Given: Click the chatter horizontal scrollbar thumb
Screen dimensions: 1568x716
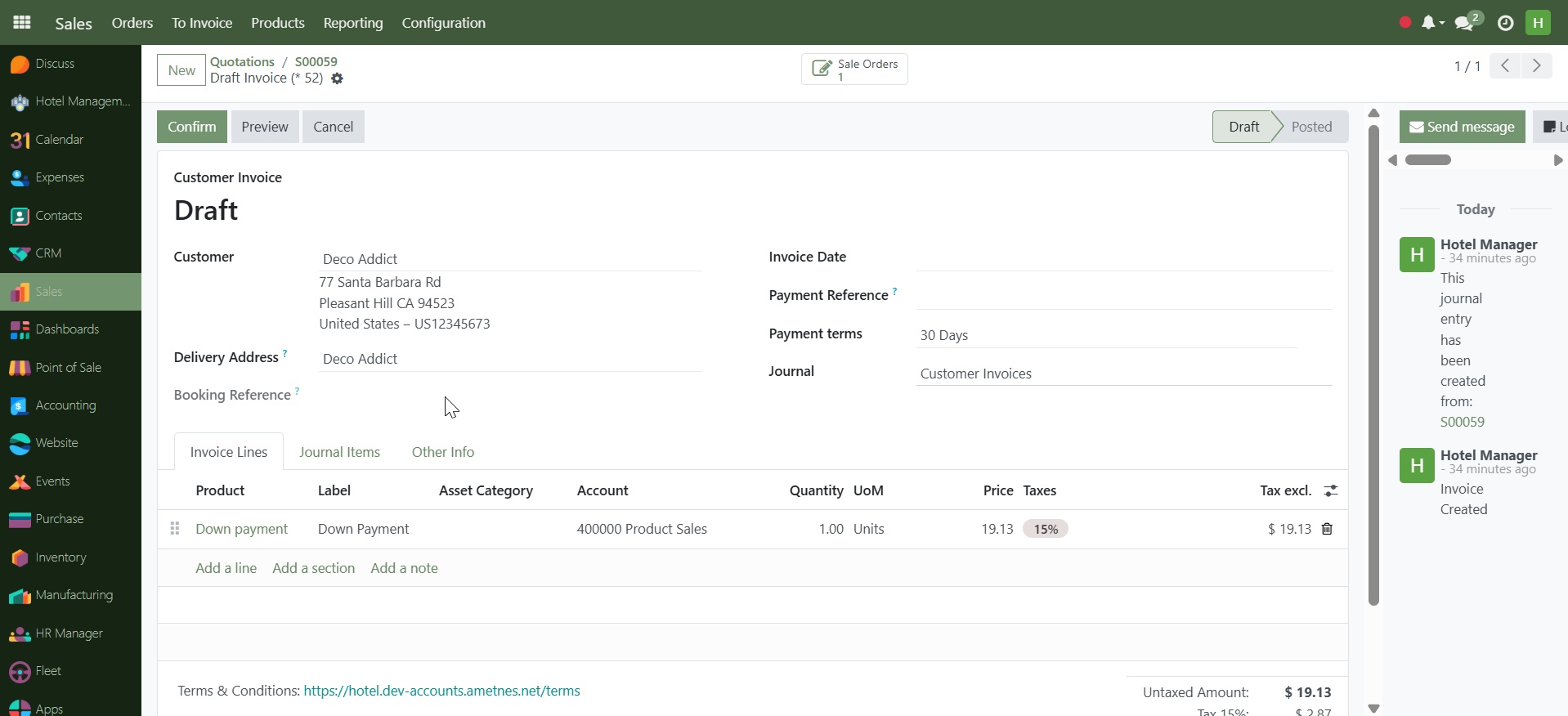Looking at the screenshot, I should (x=1427, y=160).
